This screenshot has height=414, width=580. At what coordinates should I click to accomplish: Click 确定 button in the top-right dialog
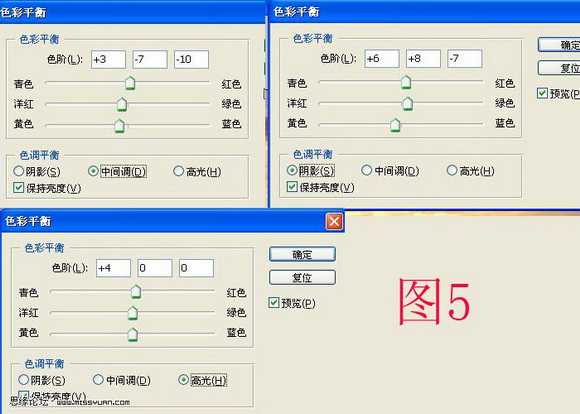click(x=559, y=45)
